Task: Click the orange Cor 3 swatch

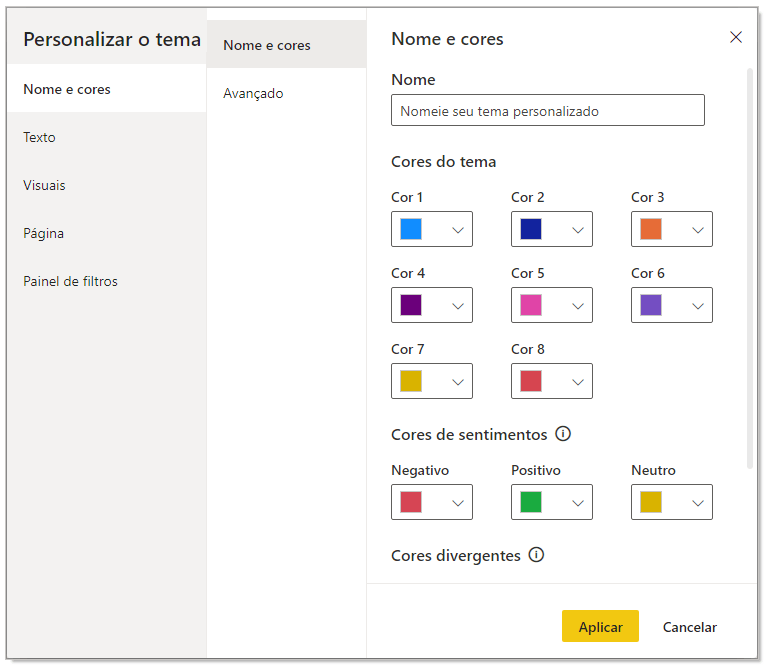Action: [x=651, y=229]
